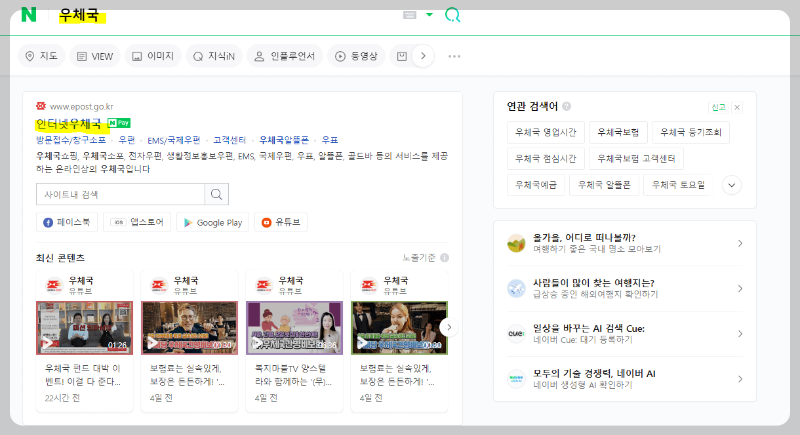Select related search 우체국보험
Screen dimensions: 800x435
(x=618, y=133)
